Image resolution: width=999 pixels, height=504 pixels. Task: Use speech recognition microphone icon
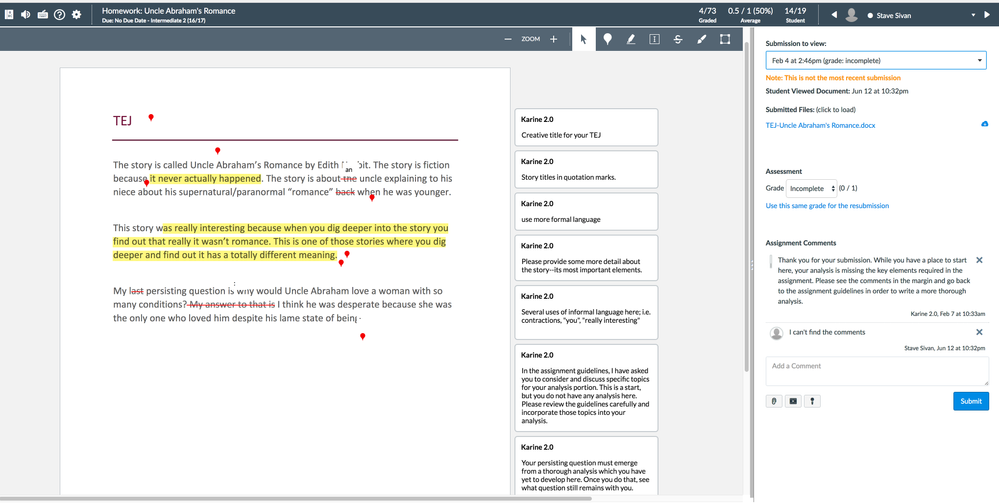[x=812, y=401]
